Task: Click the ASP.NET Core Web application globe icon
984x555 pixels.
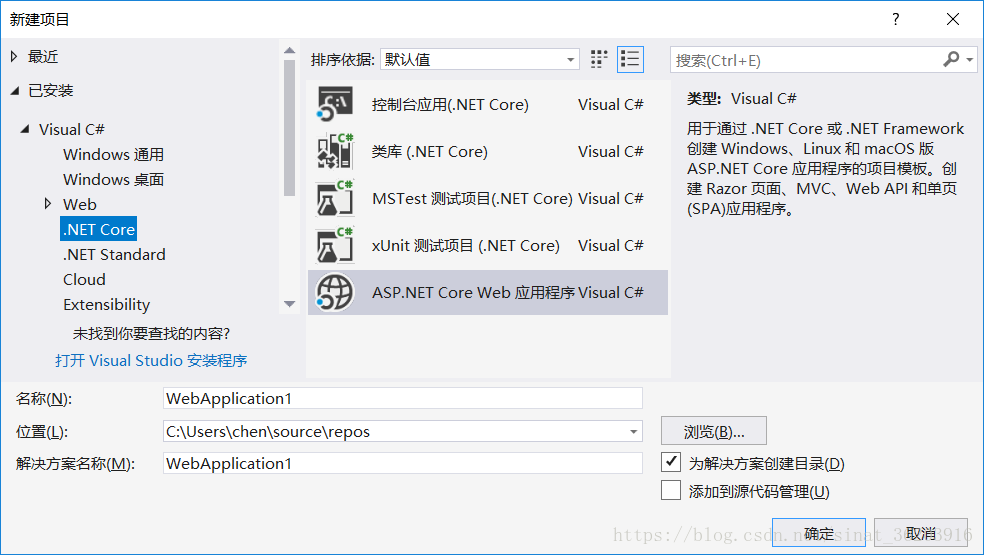Action: (335, 293)
